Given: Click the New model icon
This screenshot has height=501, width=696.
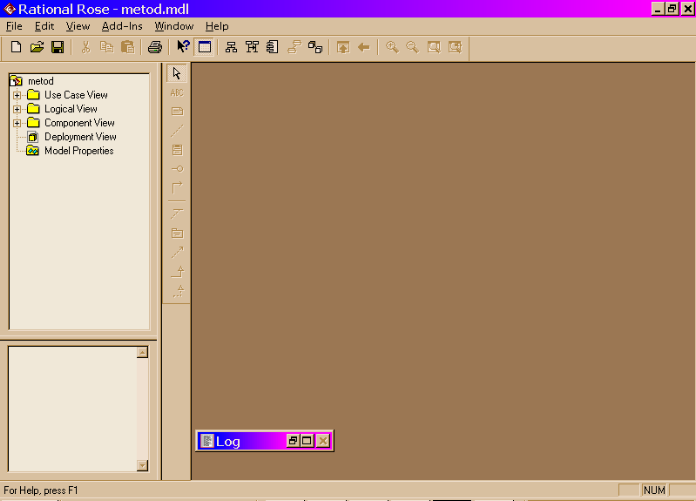Looking at the screenshot, I should tap(16, 47).
